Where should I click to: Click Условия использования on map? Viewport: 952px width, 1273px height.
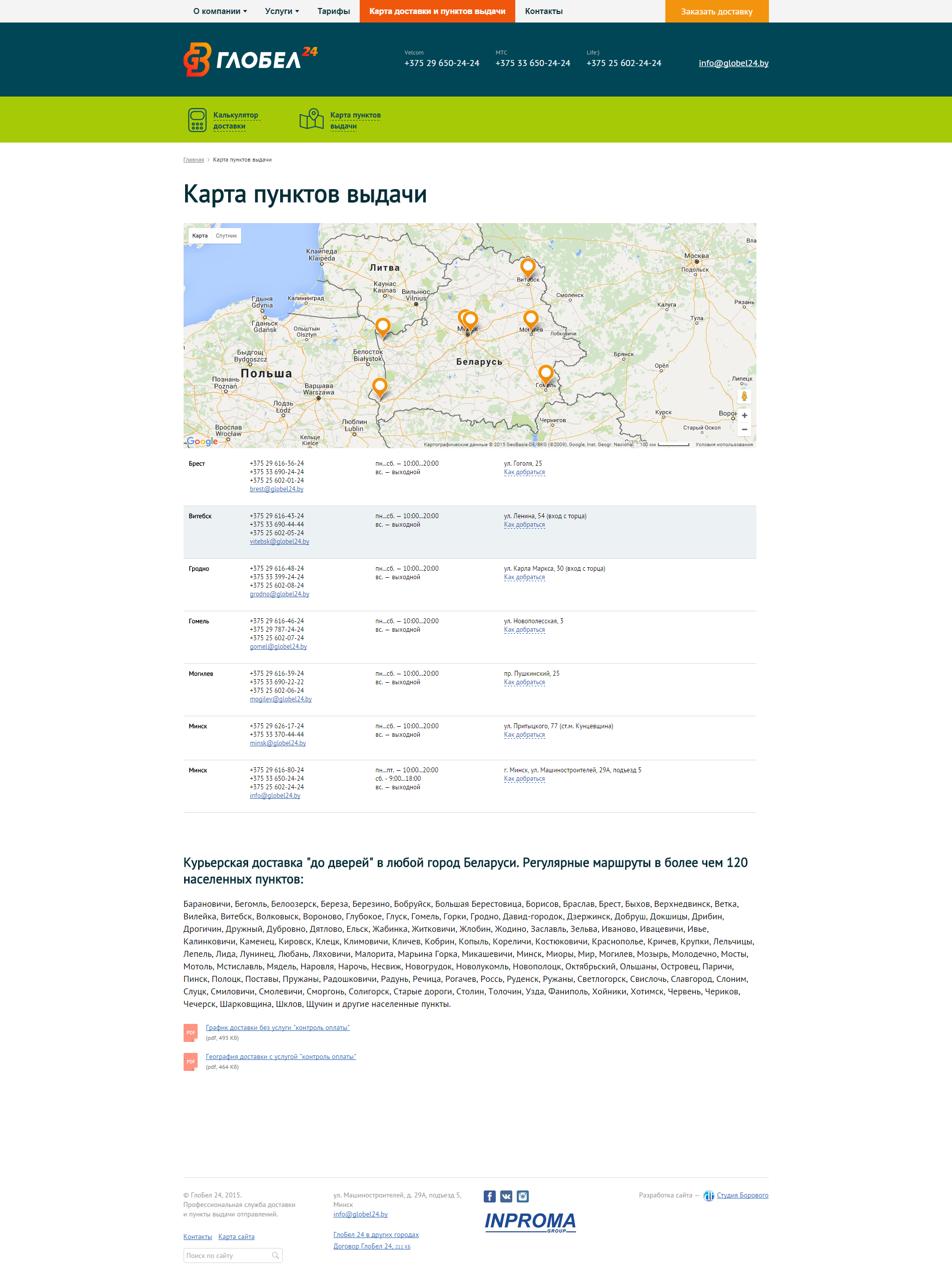click(724, 444)
